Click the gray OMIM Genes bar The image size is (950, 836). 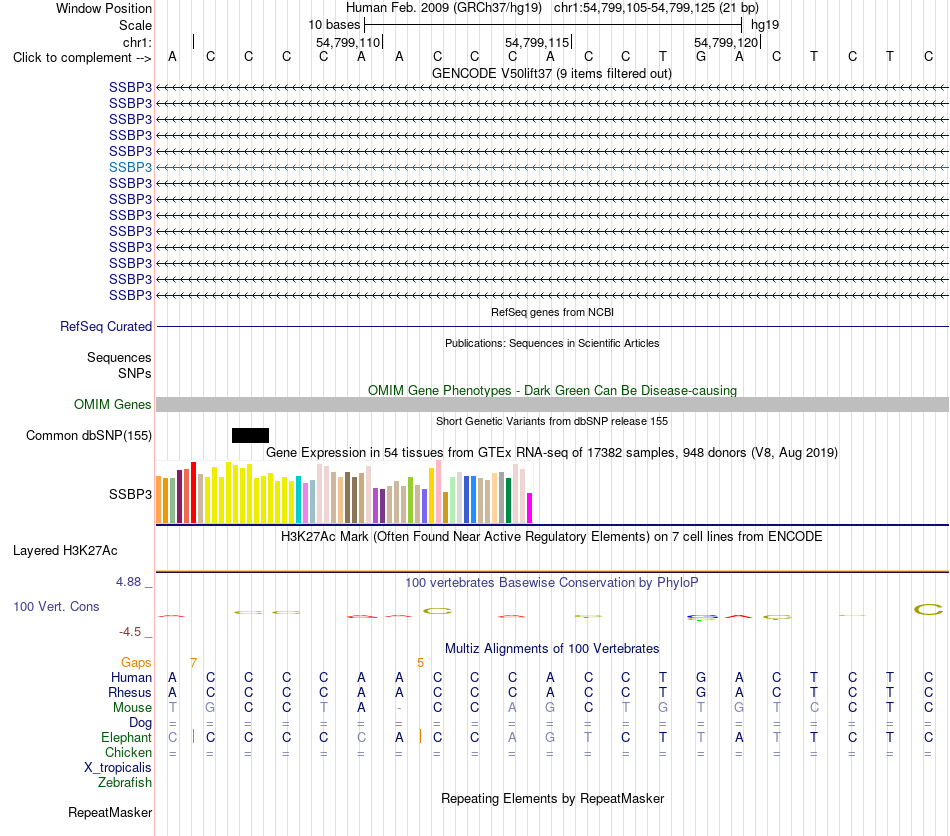pos(553,405)
